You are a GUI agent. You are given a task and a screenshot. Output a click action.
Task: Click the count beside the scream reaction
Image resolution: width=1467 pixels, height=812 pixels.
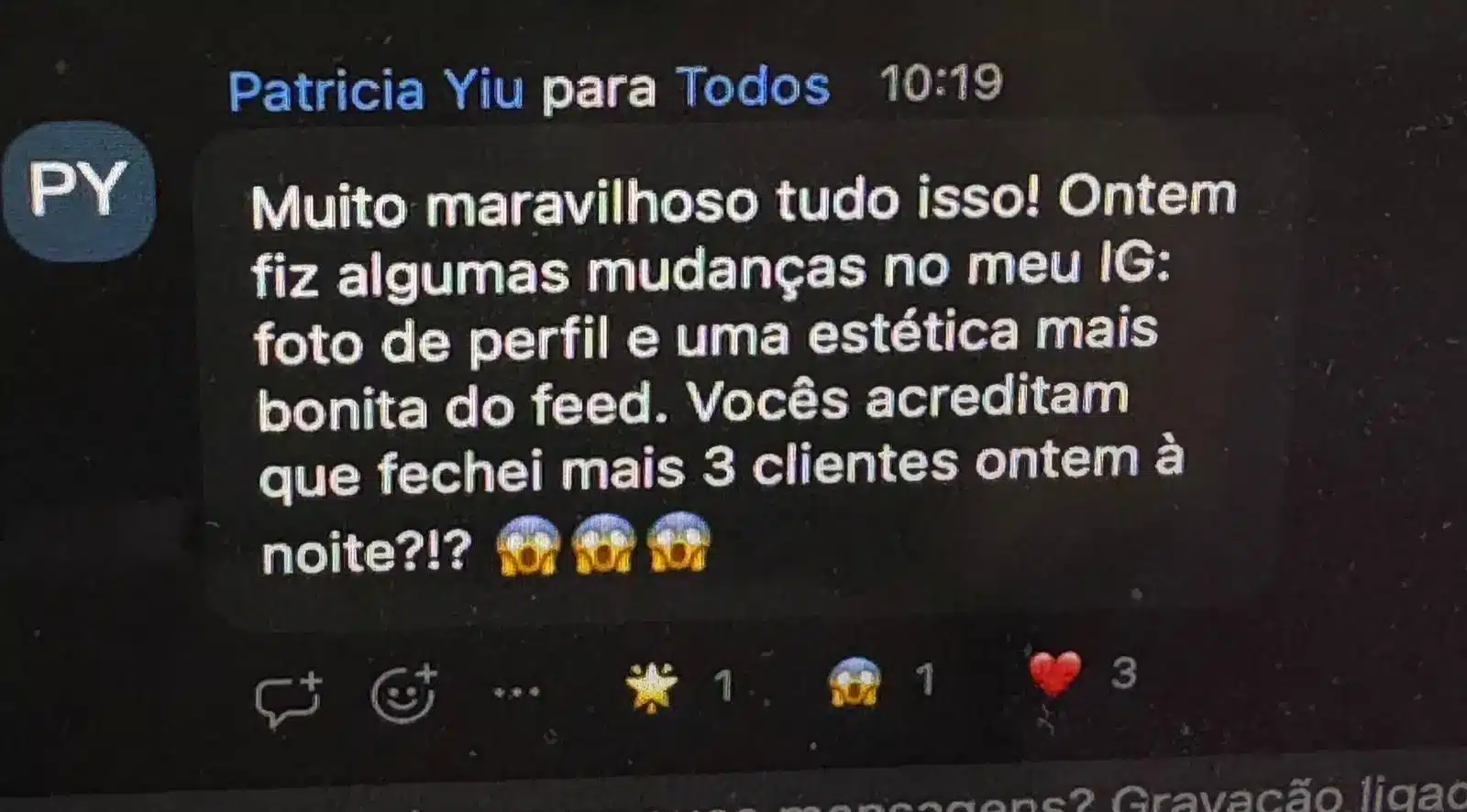tap(925, 680)
